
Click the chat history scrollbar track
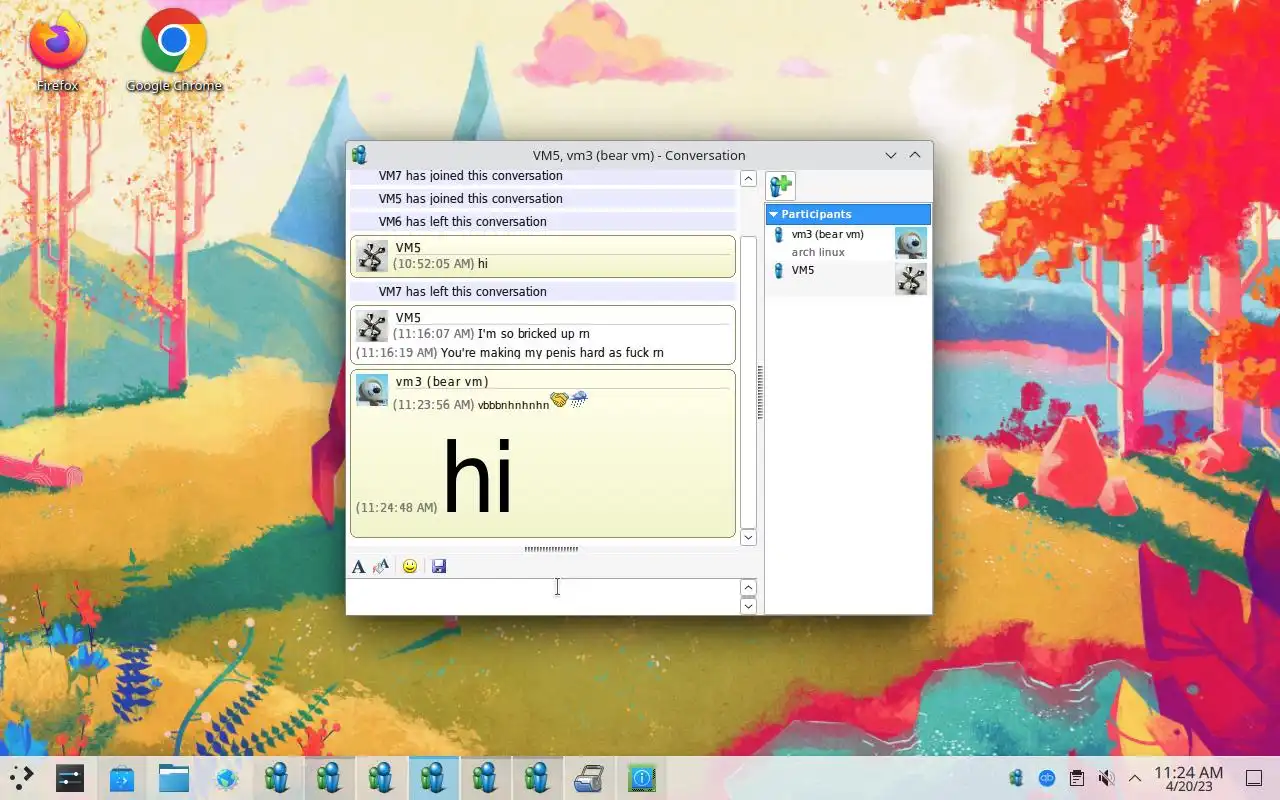pos(748,358)
